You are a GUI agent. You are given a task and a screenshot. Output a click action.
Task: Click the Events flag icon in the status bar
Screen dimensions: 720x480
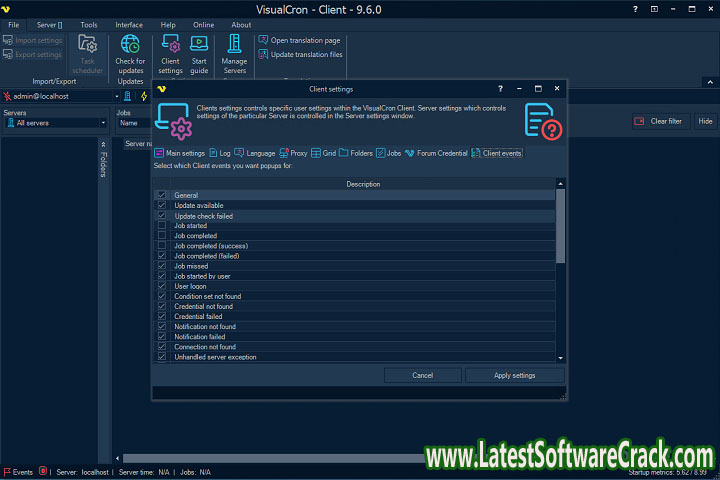point(7,472)
